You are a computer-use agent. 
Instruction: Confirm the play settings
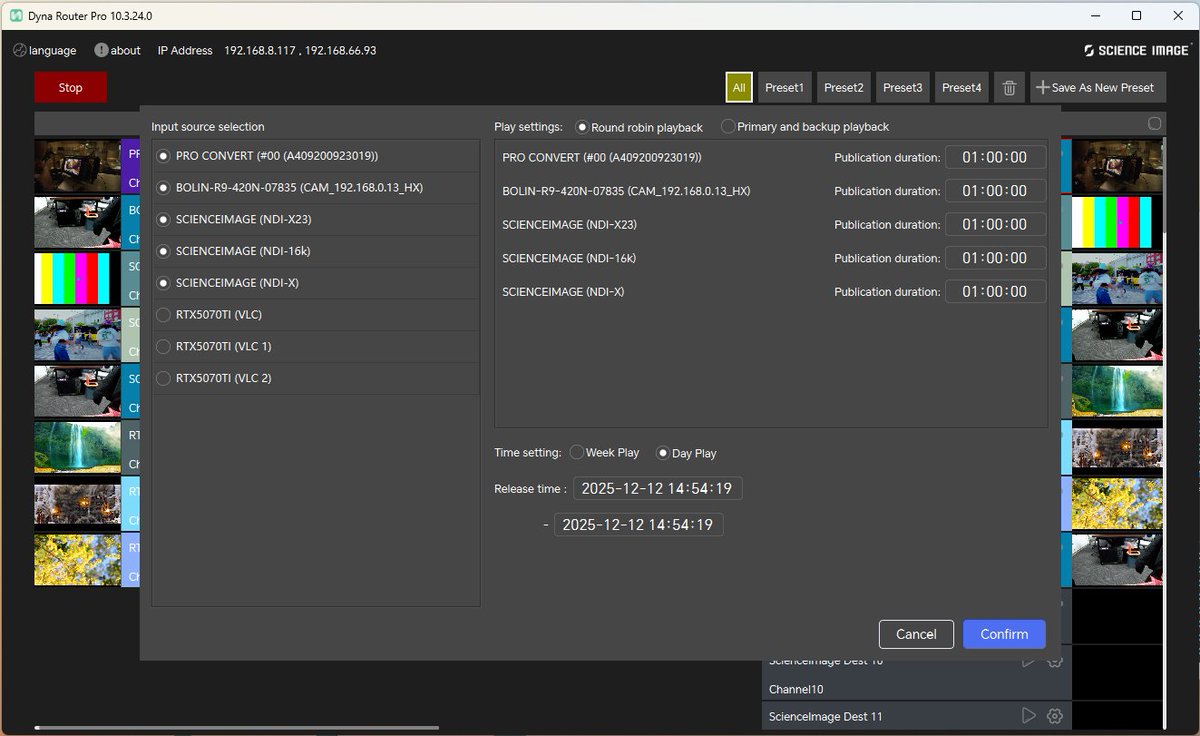[x=1004, y=634]
